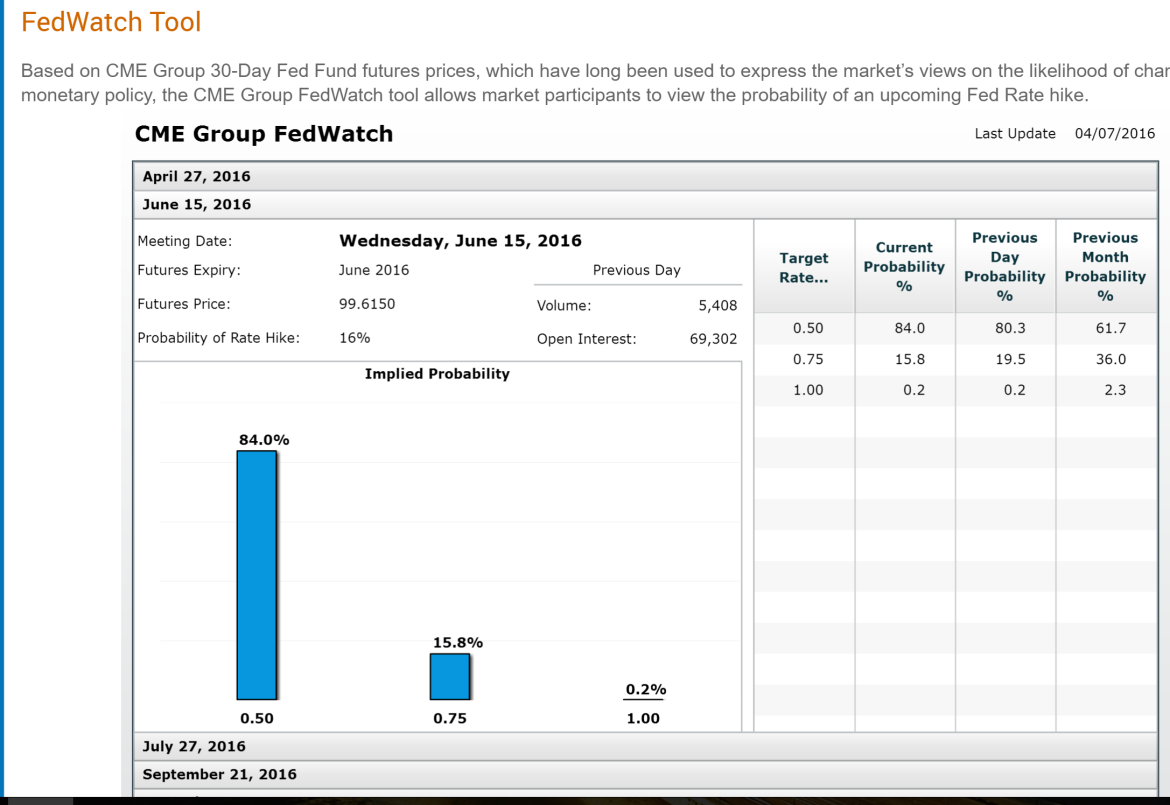Click the 84.0% bar label

(264, 440)
